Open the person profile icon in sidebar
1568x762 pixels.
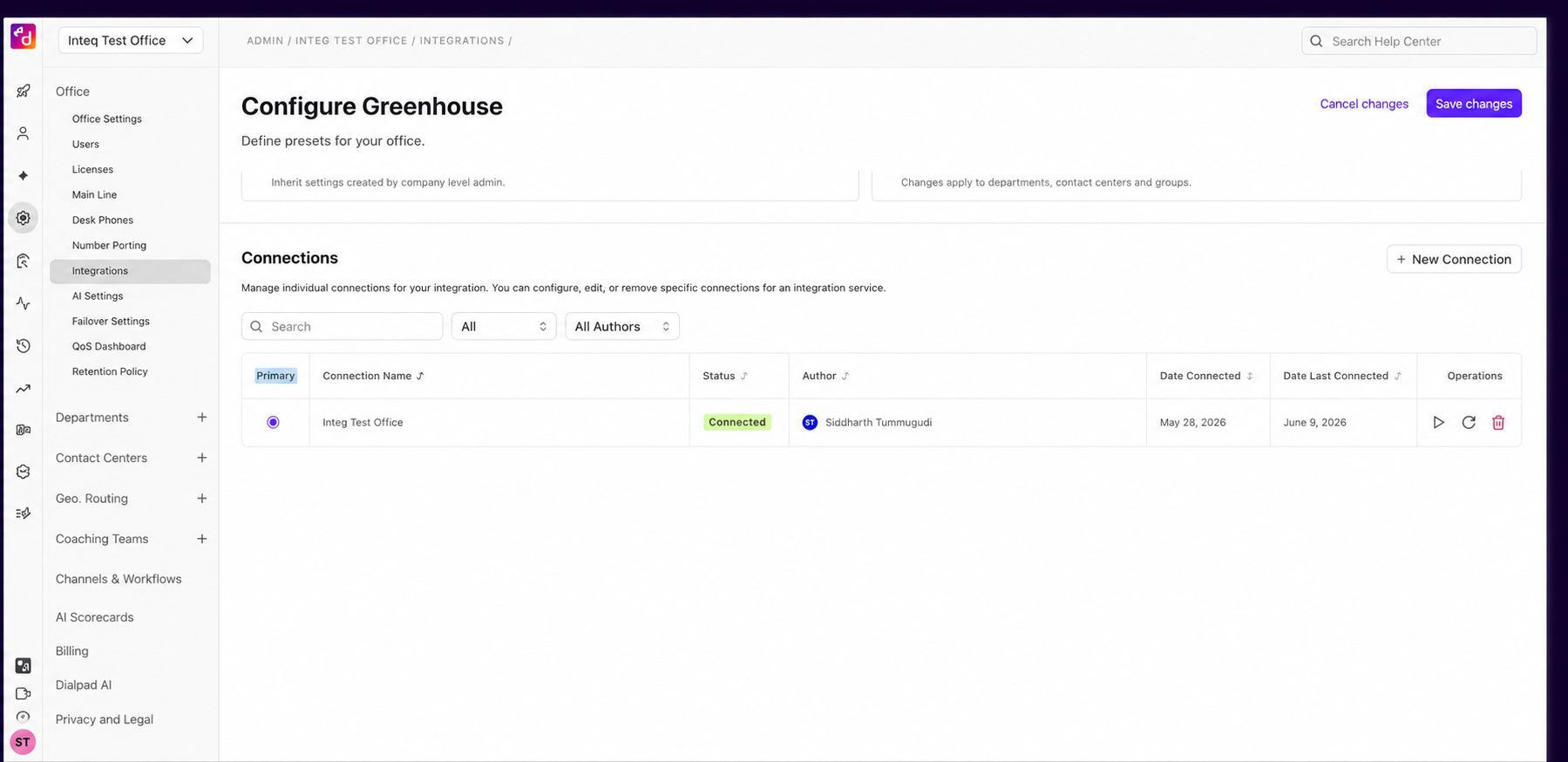click(24, 133)
